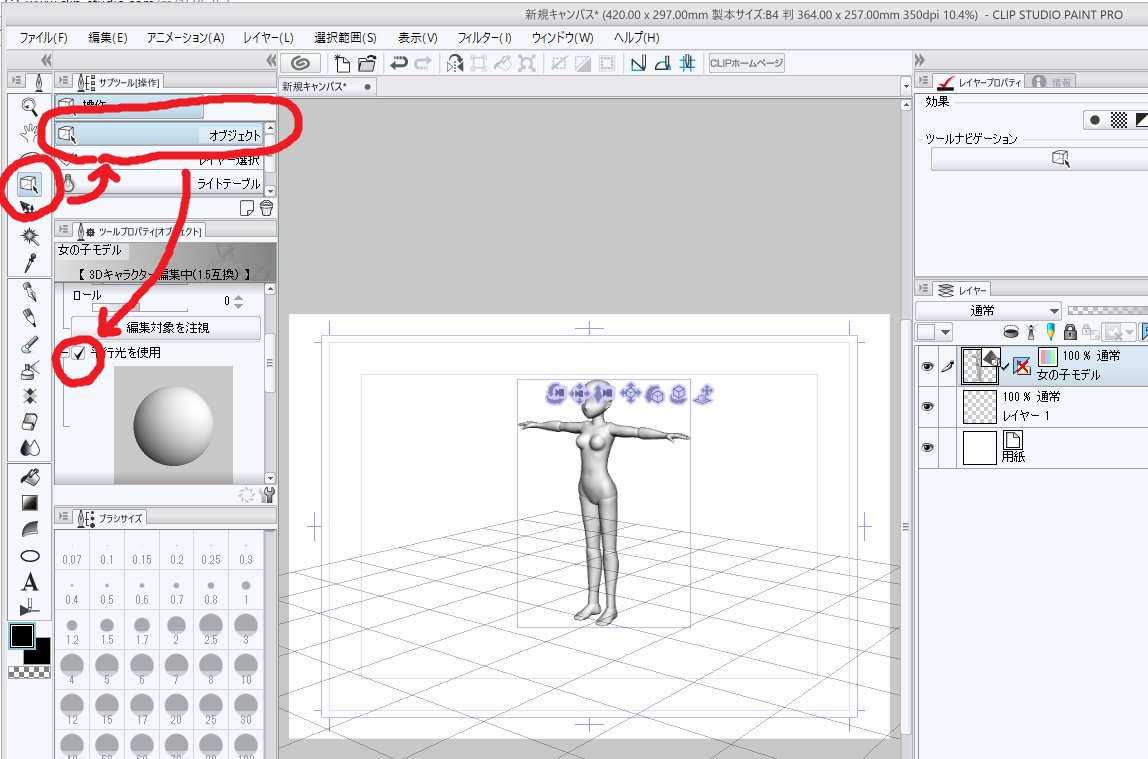The image size is (1148, 759).
Task: Click the Undo arrow icon
Action: coord(399,64)
